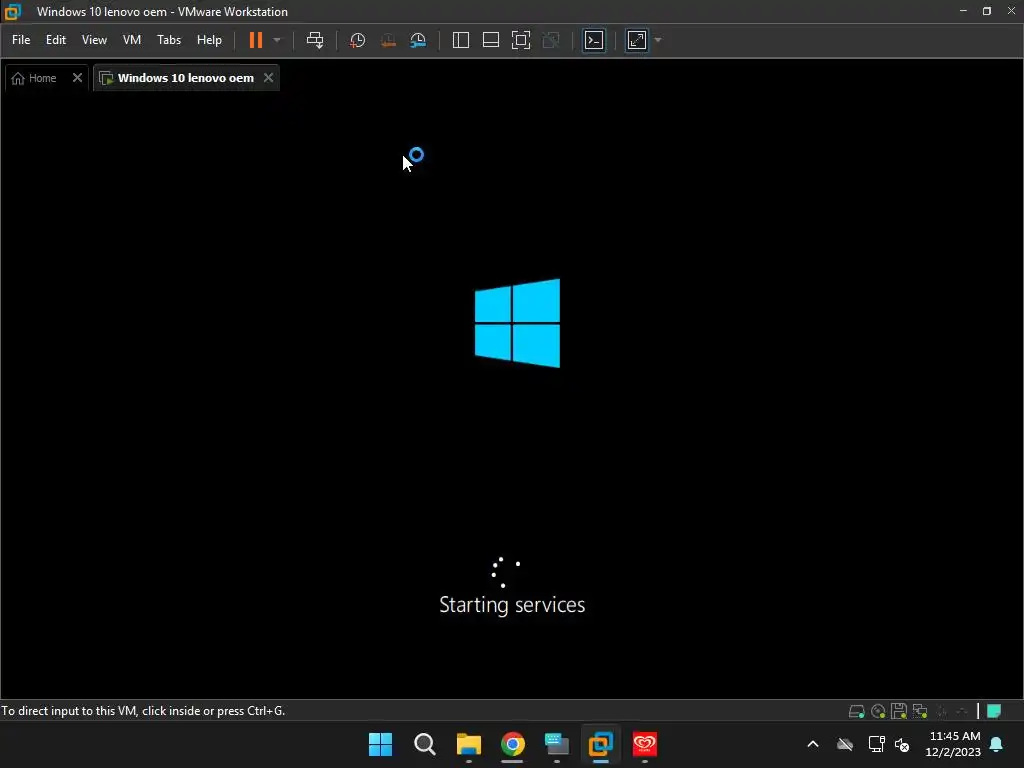1024x768 pixels.
Task: Open taskbar Search
Action: coord(424,744)
